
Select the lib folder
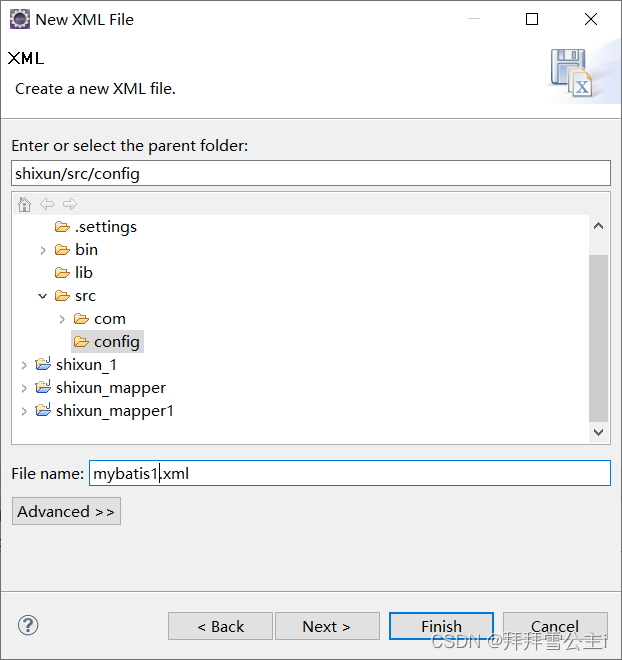tap(83, 273)
